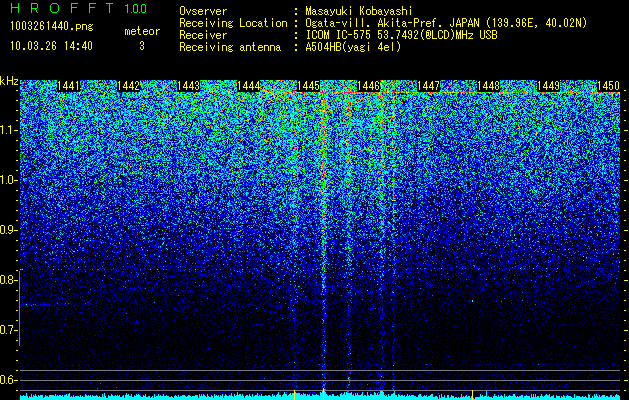
Task: Click the 1447 time marker
Action: 428,86
